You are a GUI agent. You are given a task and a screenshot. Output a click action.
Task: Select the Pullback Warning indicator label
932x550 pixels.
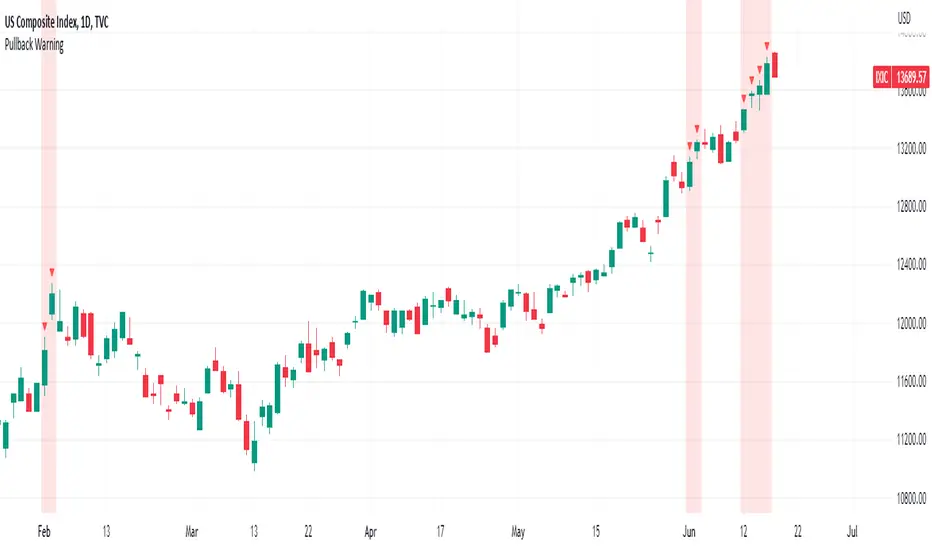pos(32,46)
